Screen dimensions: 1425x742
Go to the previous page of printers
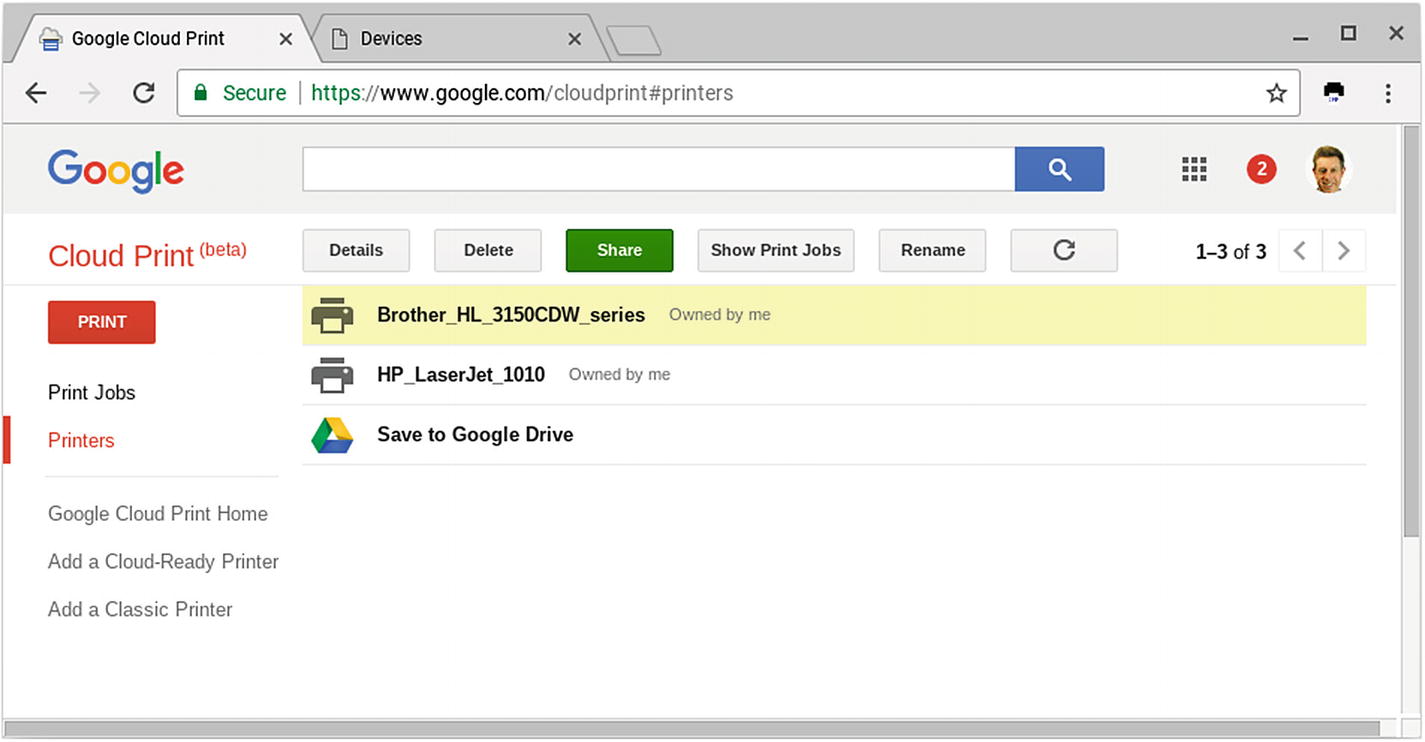pyautogui.click(x=1300, y=251)
